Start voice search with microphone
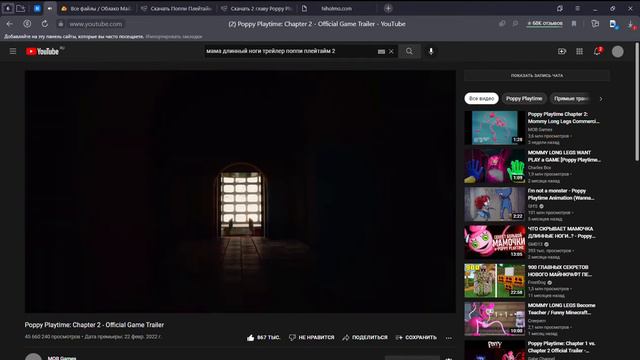The width and height of the screenshot is (640, 360). (x=431, y=51)
